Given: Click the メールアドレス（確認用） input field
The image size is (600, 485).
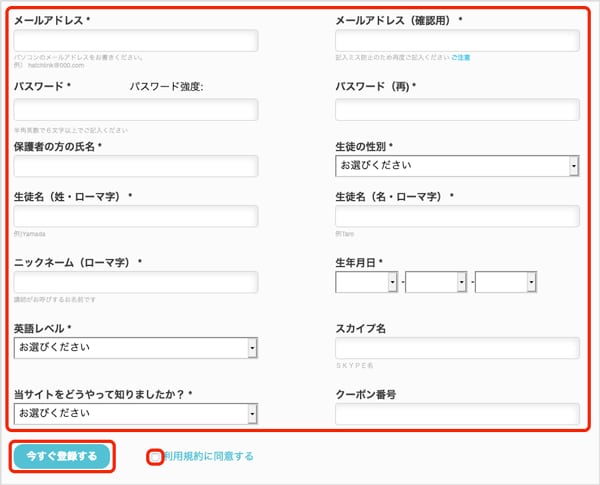Looking at the screenshot, I should (x=457, y=41).
